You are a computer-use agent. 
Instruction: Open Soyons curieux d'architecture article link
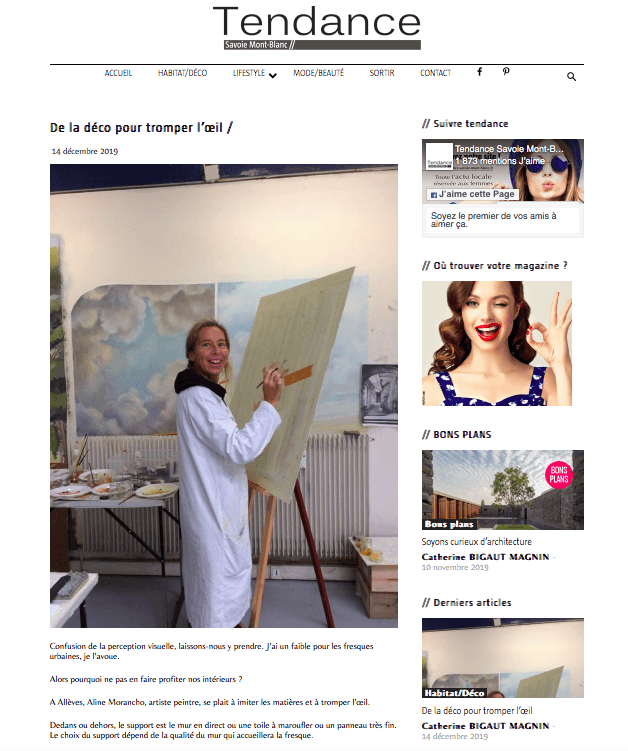(477, 542)
